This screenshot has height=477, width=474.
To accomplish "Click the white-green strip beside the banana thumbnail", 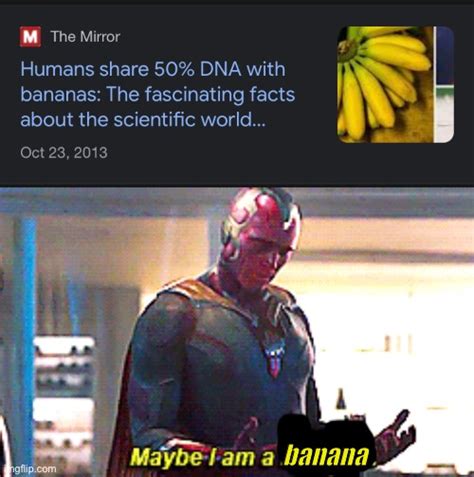I will [x=445, y=84].
